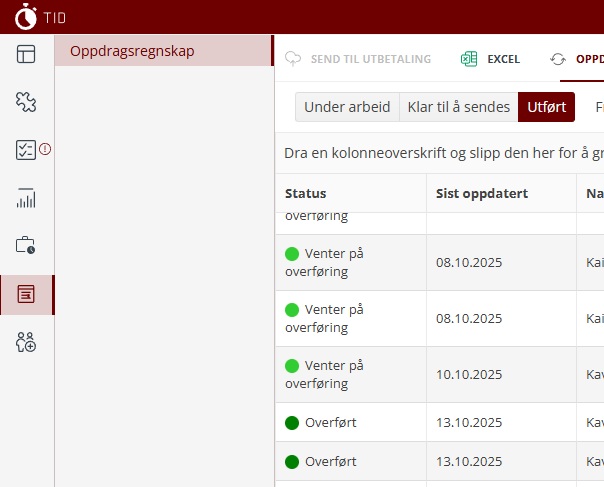This screenshot has height=487, width=604.
Task: Open the bar chart reports icon
Action: (26, 198)
